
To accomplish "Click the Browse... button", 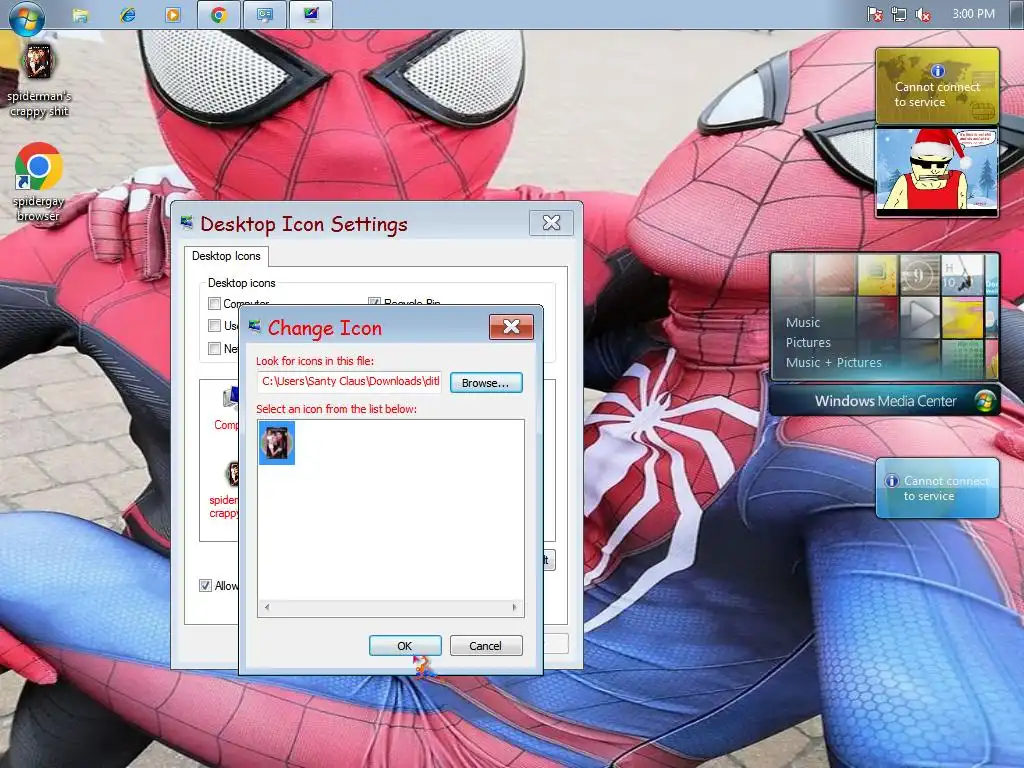I will click(486, 383).
